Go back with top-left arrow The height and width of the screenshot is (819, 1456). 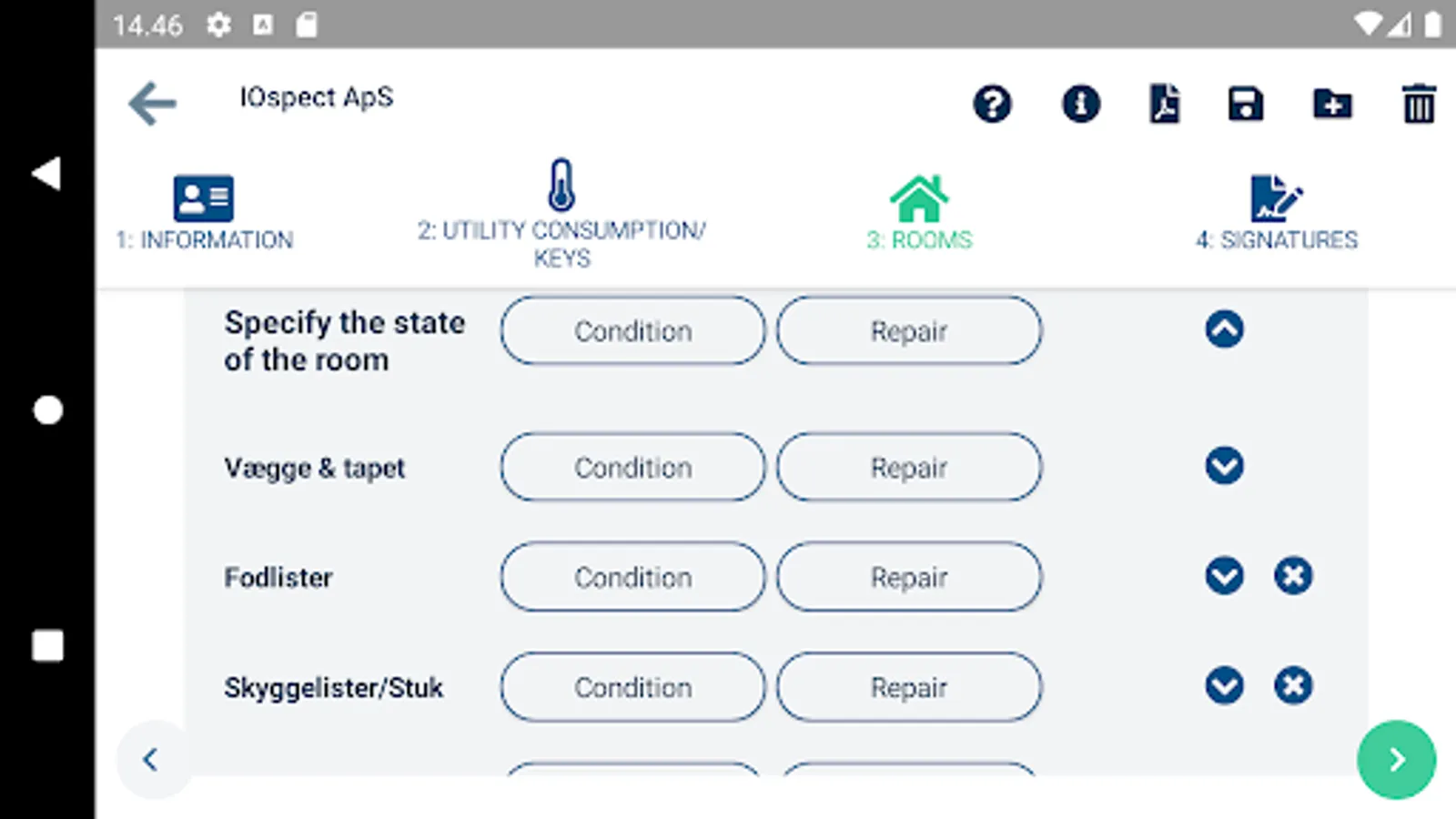(152, 103)
